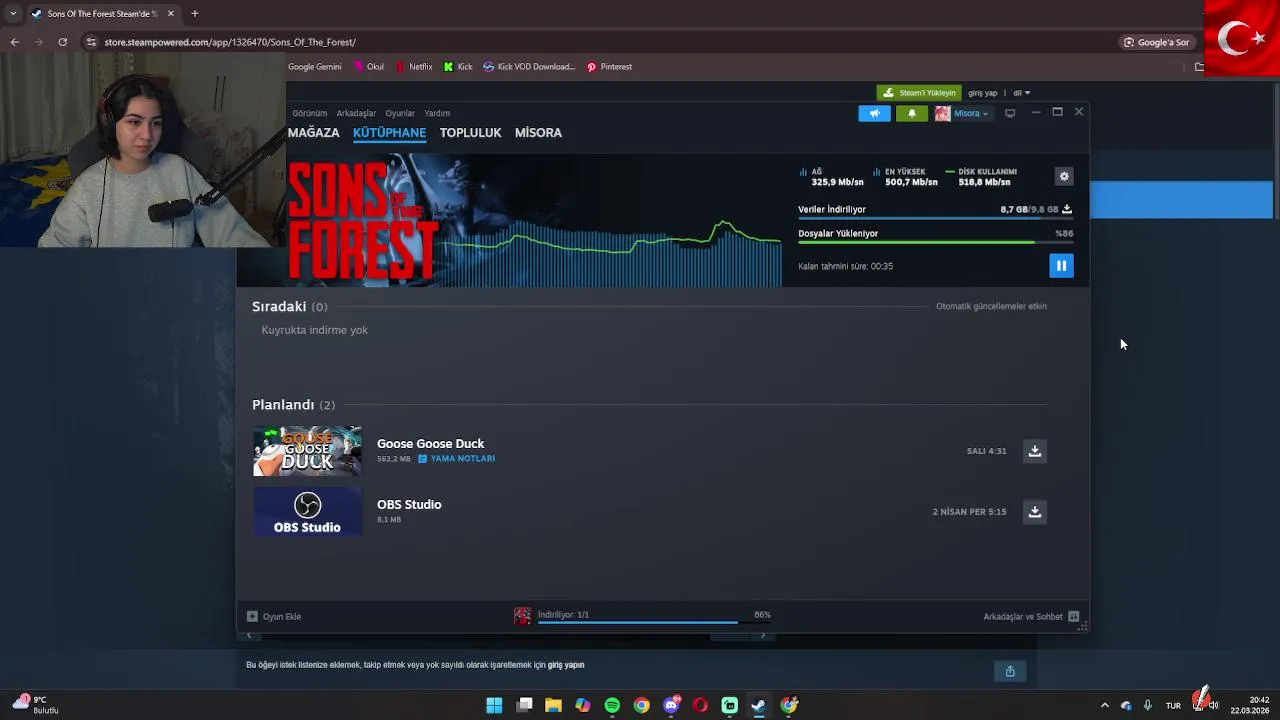
Task: Click the site info icon in address bar
Action: click(x=91, y=42)
